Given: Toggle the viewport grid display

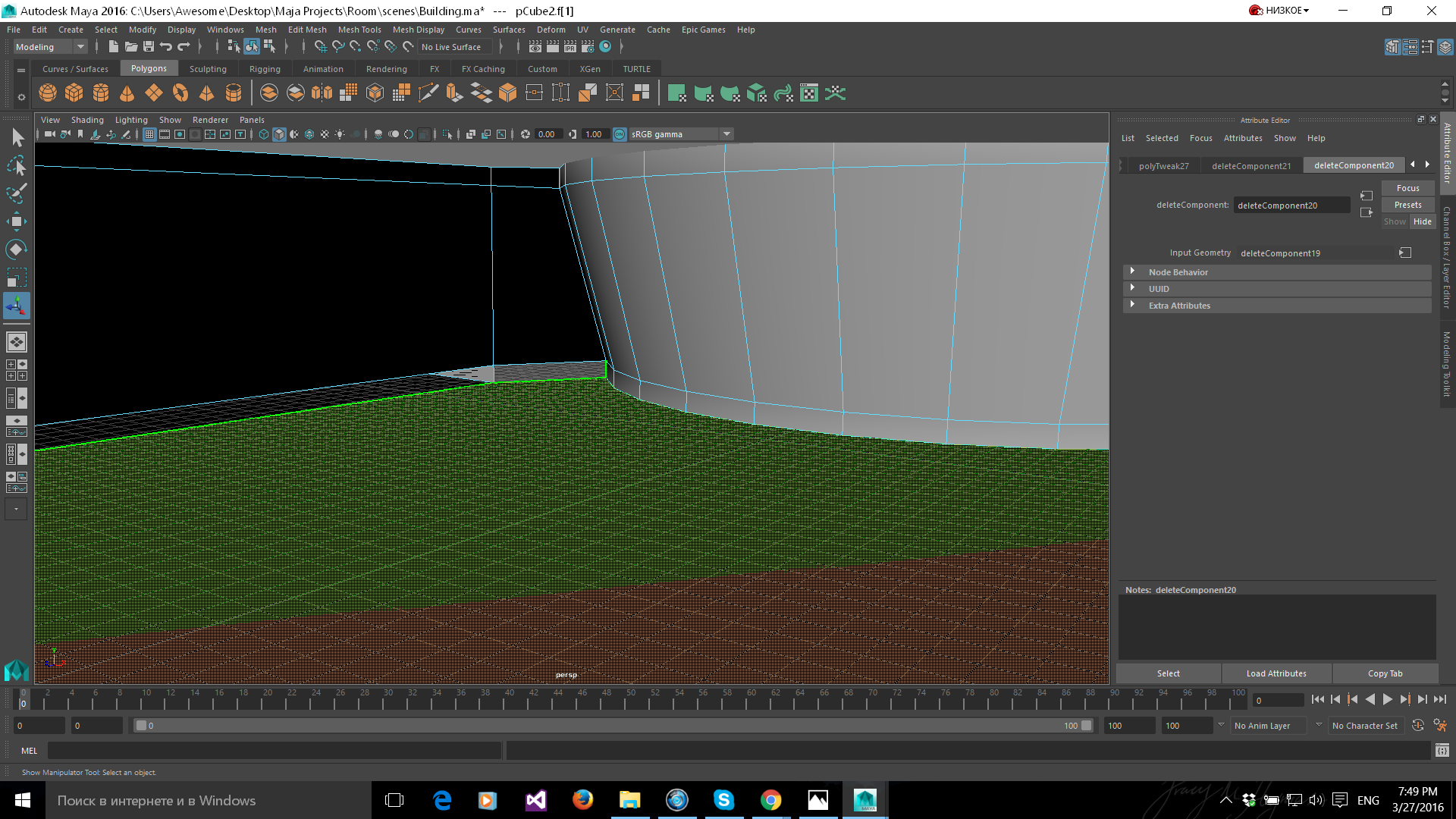Looking at the screenshot, I should 149,134.
